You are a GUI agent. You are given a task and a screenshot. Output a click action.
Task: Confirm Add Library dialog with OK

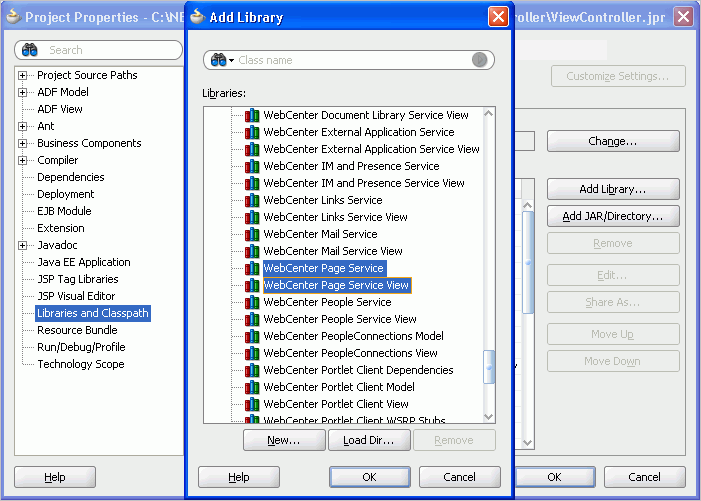coord(370,477)
